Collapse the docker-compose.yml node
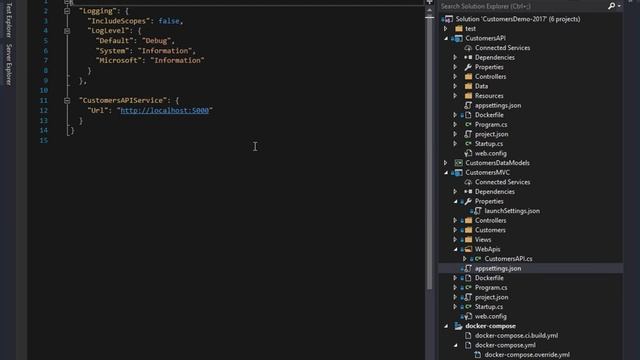The height and width of the screenshot is (360, 640). coord(455,345)
